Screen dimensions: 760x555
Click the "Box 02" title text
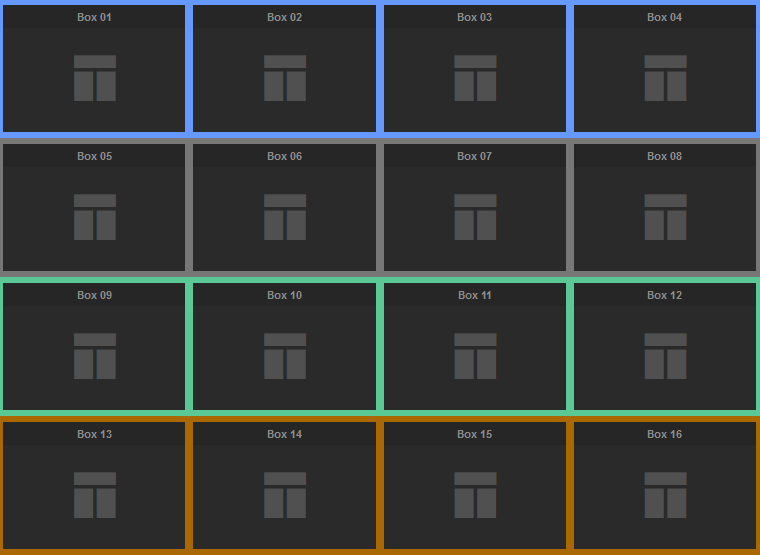click(285, 17)
